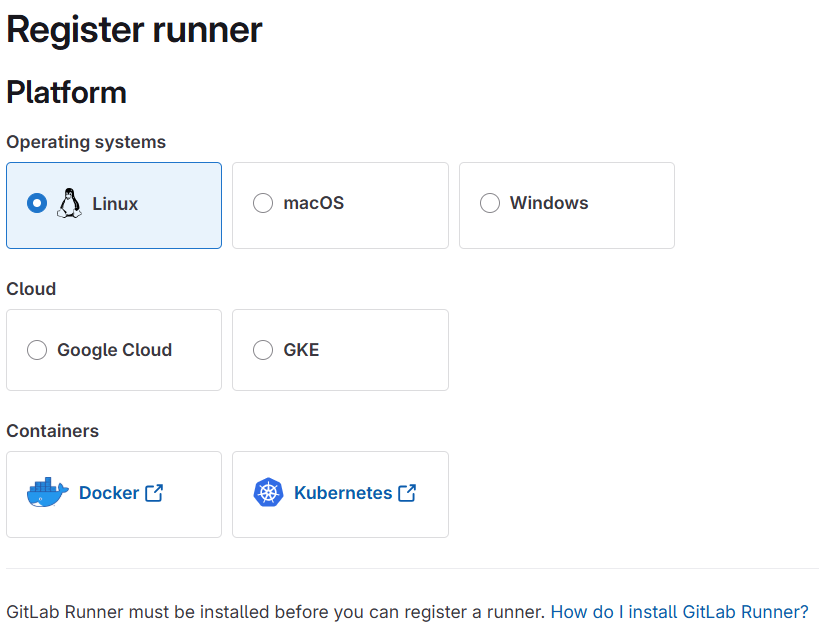
Task: Pick the Google Cloud radio button
Action: tap(37, 350)
